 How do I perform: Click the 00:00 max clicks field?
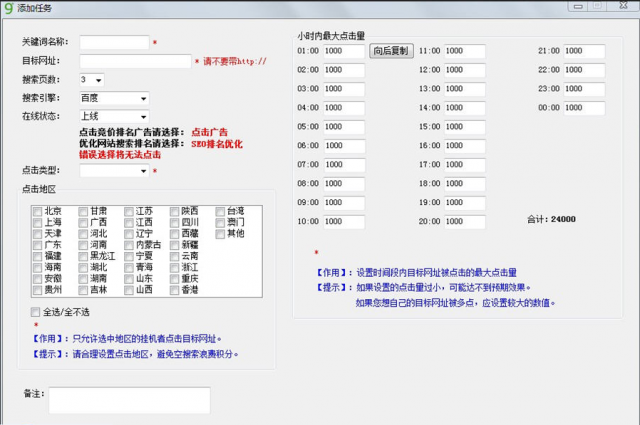[585, 108]
